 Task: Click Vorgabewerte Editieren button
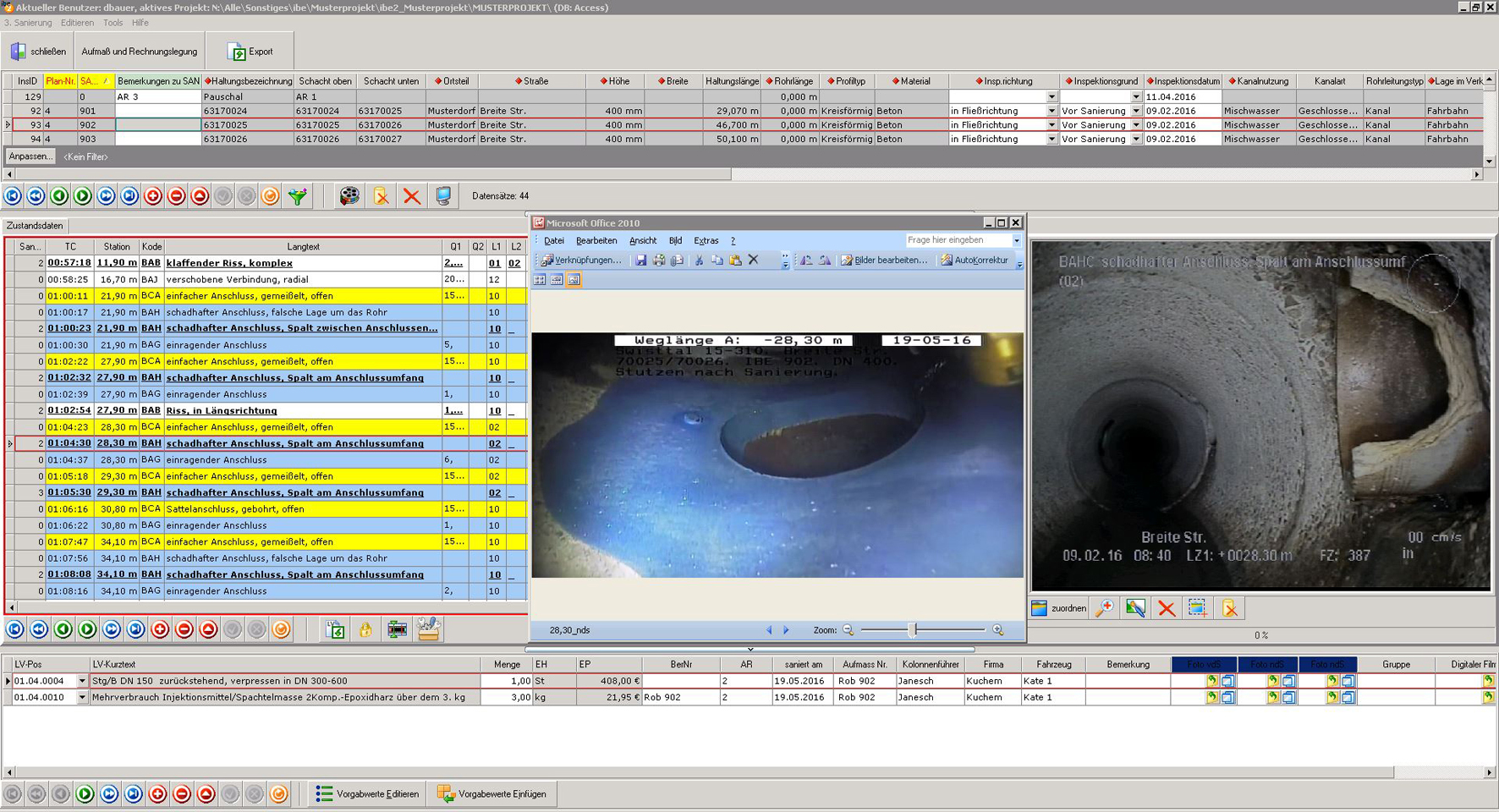click(367, 794)
